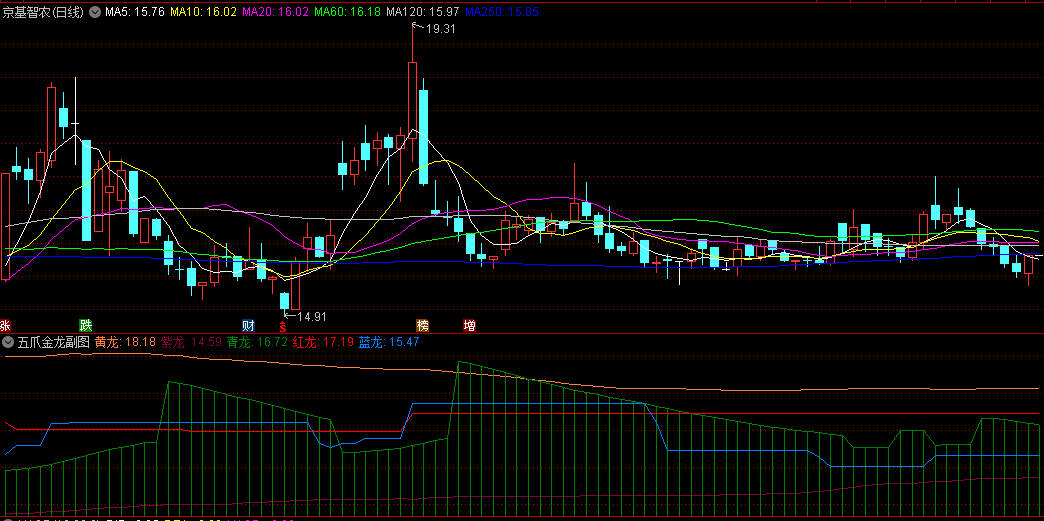Click the 京基智农(日线) chart title
The height and width of the screenshot is (521, 1044).
pyautogui.click(x=43, y=11)
